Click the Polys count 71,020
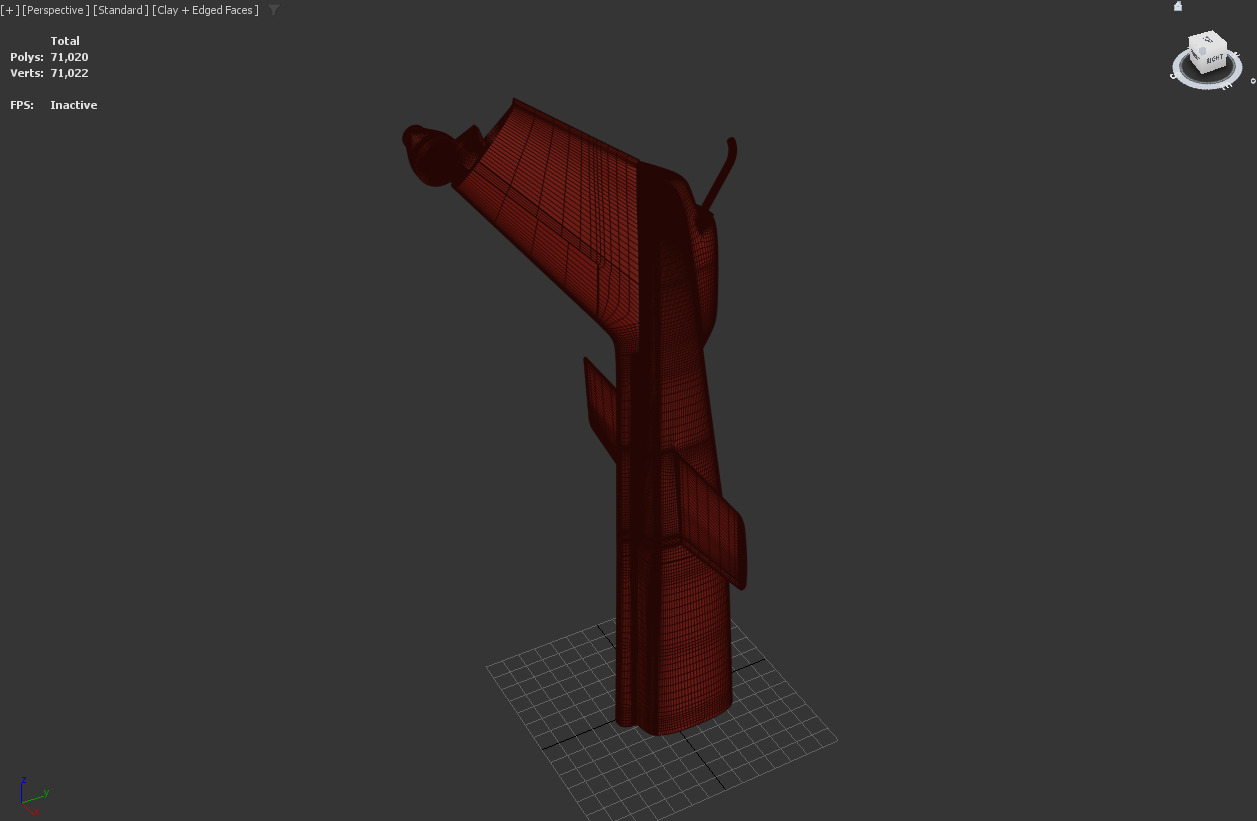Viewport: 1257px width, 821px height. tap(70, 57)
